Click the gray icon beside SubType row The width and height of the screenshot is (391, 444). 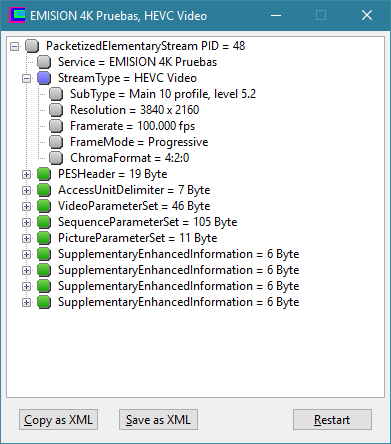point(56,94)
